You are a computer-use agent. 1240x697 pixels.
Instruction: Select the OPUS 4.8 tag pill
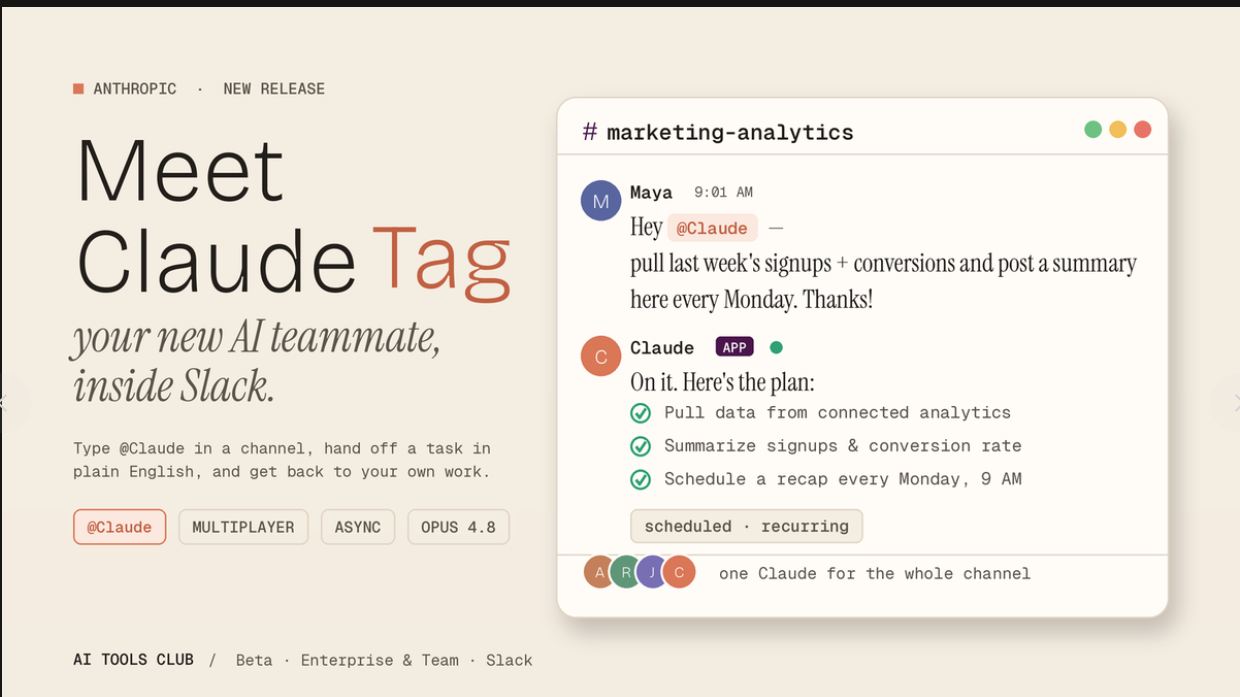tap(458, 527)
